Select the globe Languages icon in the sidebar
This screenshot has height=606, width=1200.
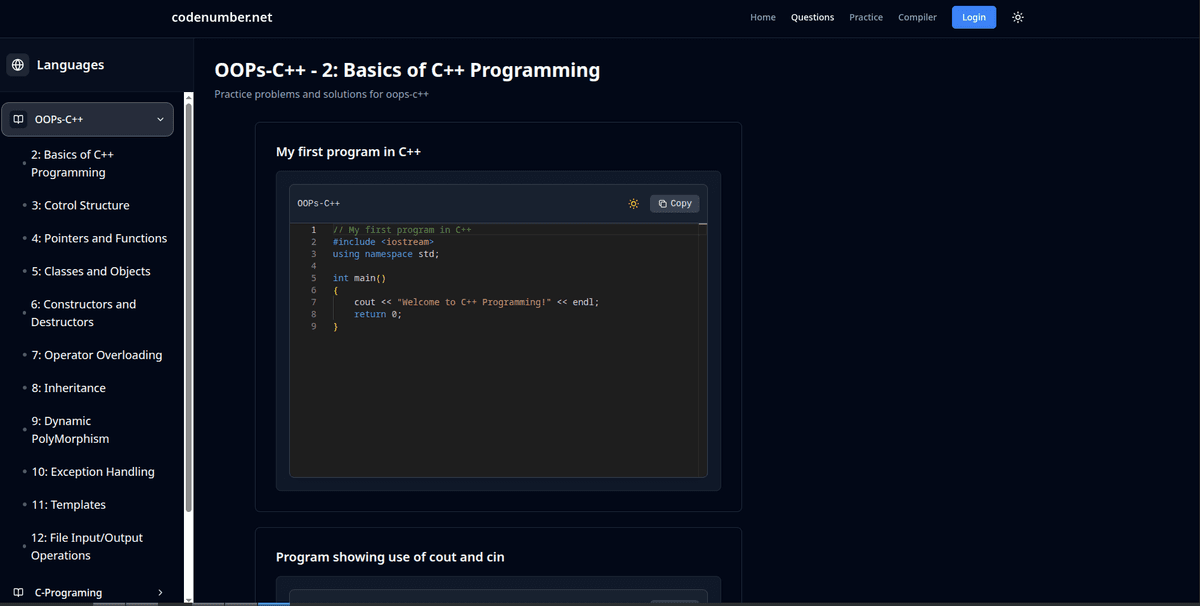18,64
